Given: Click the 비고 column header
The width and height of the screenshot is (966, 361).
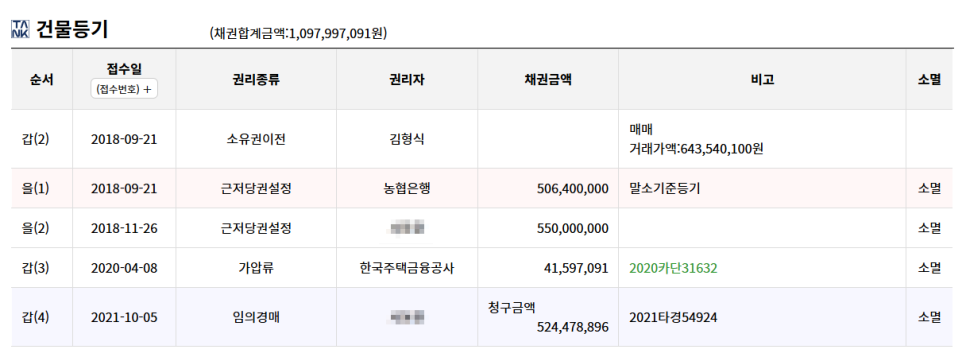Looking at the screenshot, I should [x=762, y=79].
